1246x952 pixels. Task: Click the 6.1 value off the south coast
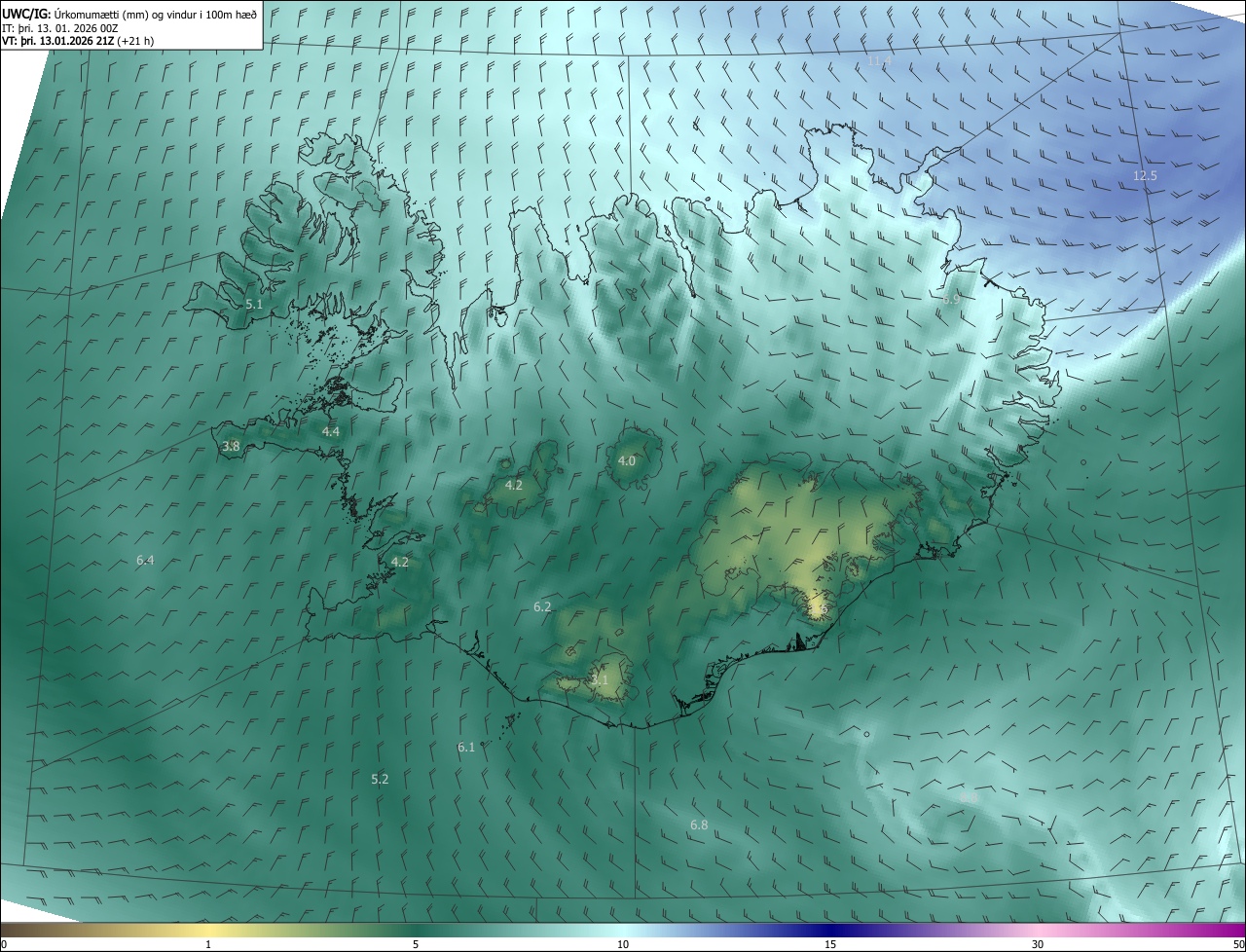pyautogui.click(x=466, y=748)
